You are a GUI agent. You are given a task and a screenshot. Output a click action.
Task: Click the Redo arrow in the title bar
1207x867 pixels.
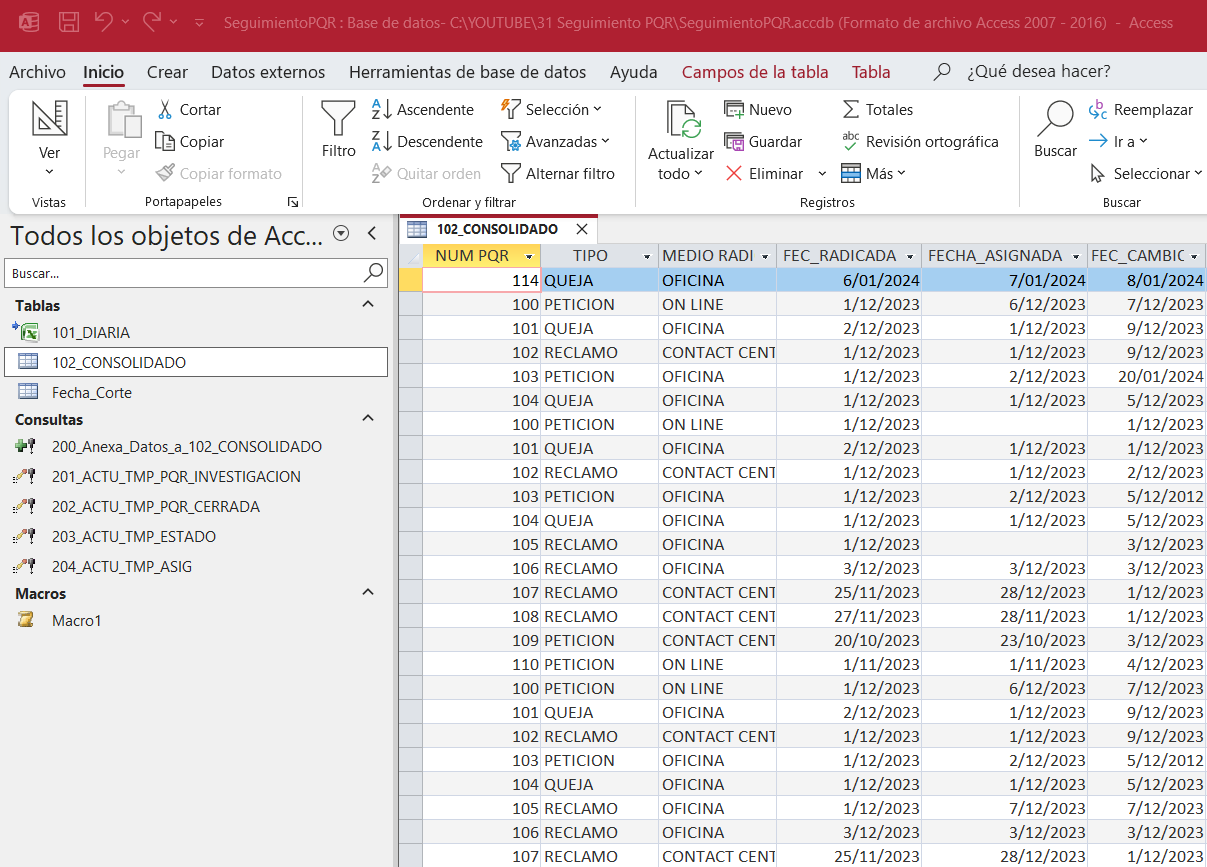[152, 21]
